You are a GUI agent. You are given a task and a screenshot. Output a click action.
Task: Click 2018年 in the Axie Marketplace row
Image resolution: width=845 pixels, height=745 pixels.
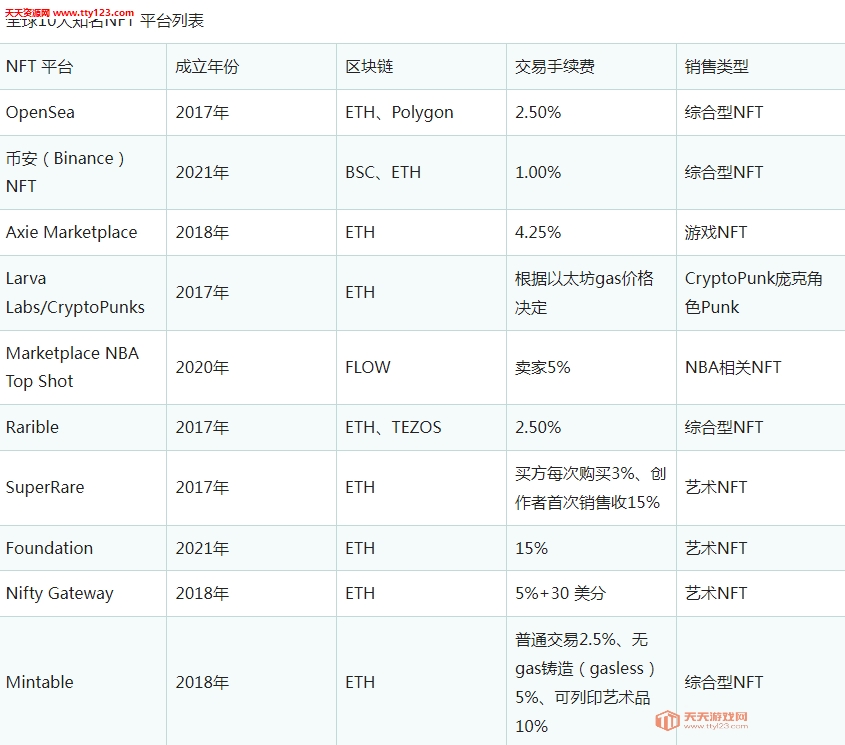[x=202, y=232]
